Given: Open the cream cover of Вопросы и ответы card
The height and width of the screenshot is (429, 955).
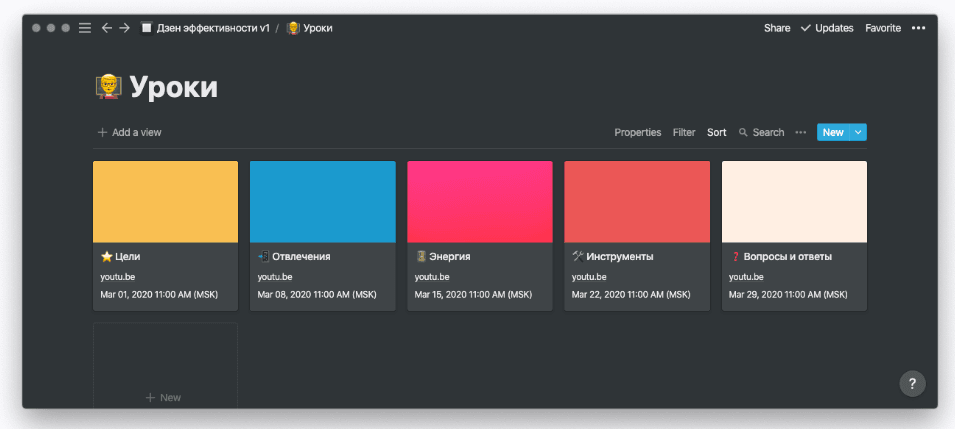Looking at the screenshot, I should (794, 202).
